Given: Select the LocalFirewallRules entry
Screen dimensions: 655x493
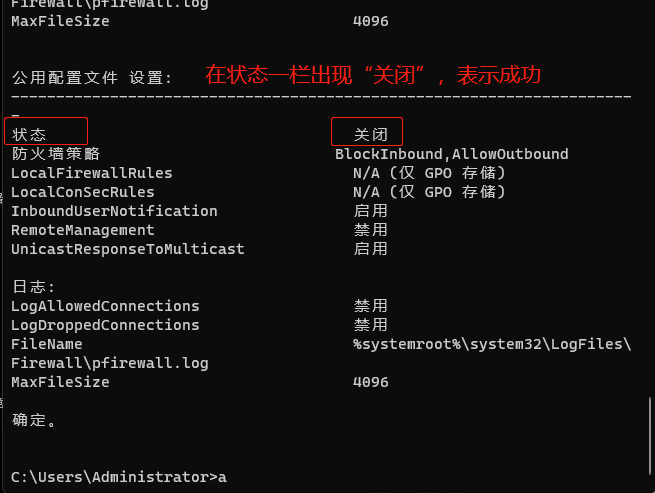Looking at the screenshot, I should pos(92,173).
